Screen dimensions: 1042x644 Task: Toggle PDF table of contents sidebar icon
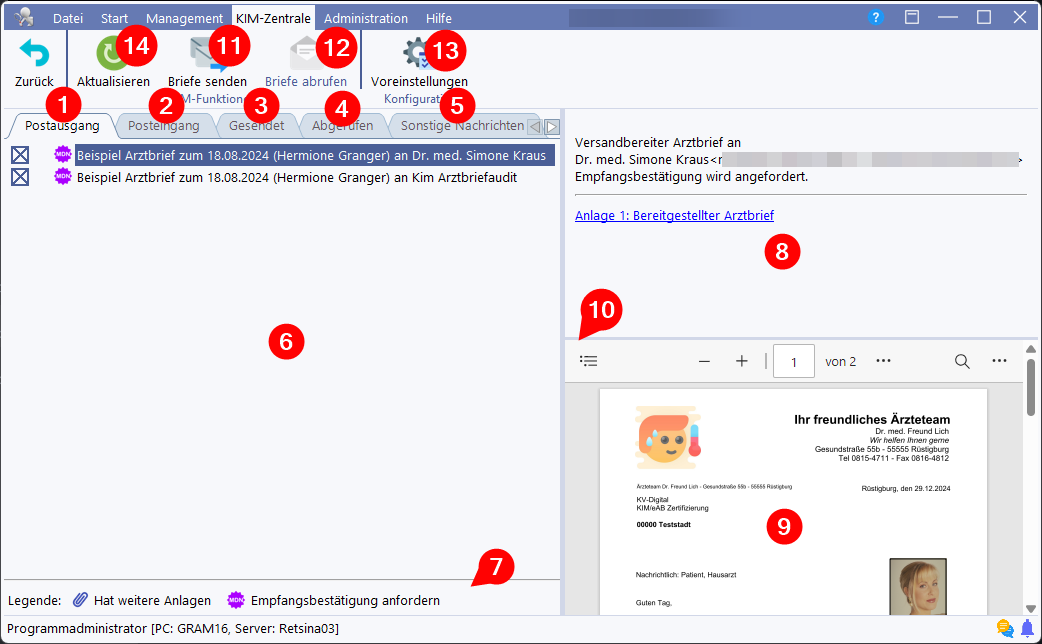pyautogui.click(x=589, y=361)
